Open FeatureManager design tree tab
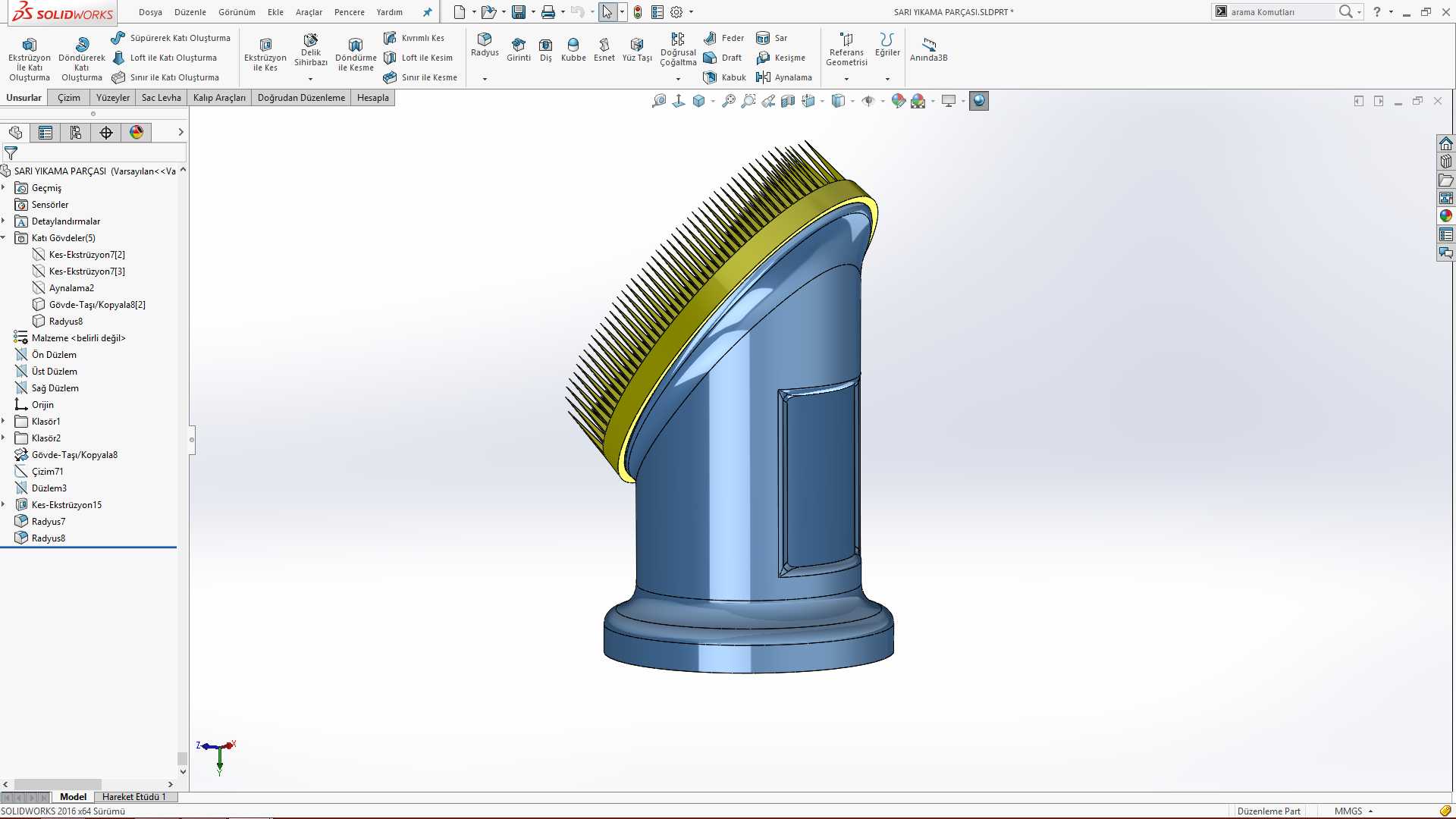The width and height of the screenshot is (1456, 819). tap(15, 133)
